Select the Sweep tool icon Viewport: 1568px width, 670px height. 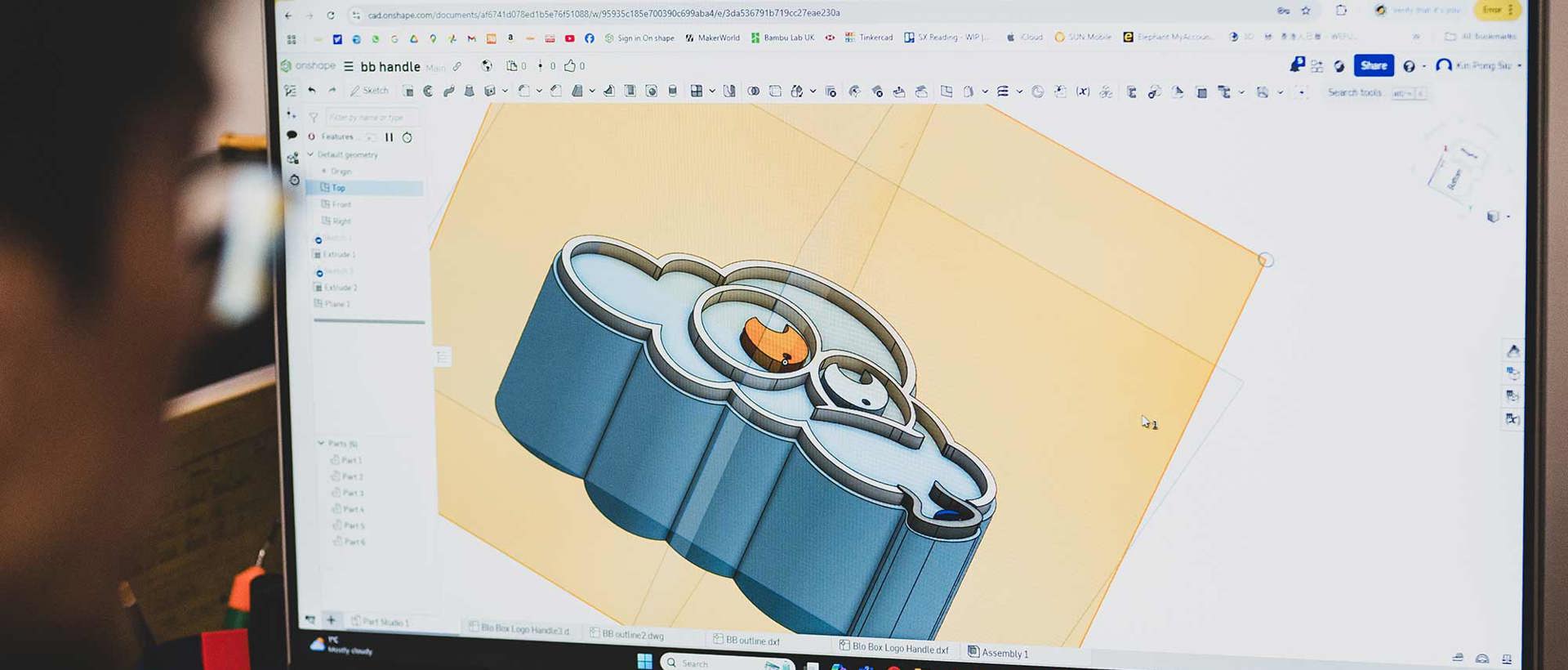[x=448, y=91]
